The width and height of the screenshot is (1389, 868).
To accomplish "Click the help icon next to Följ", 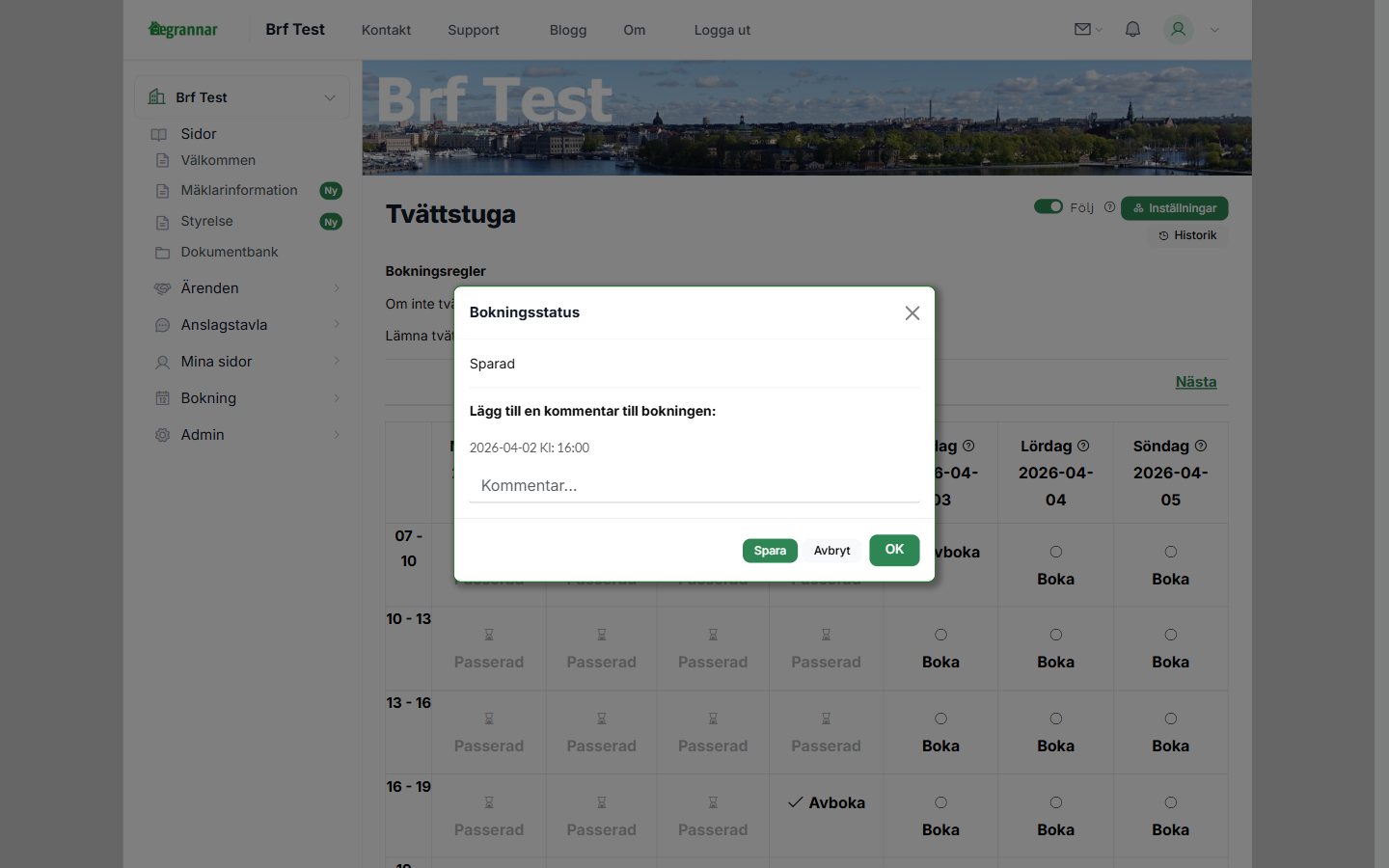I will [1109, 206].
